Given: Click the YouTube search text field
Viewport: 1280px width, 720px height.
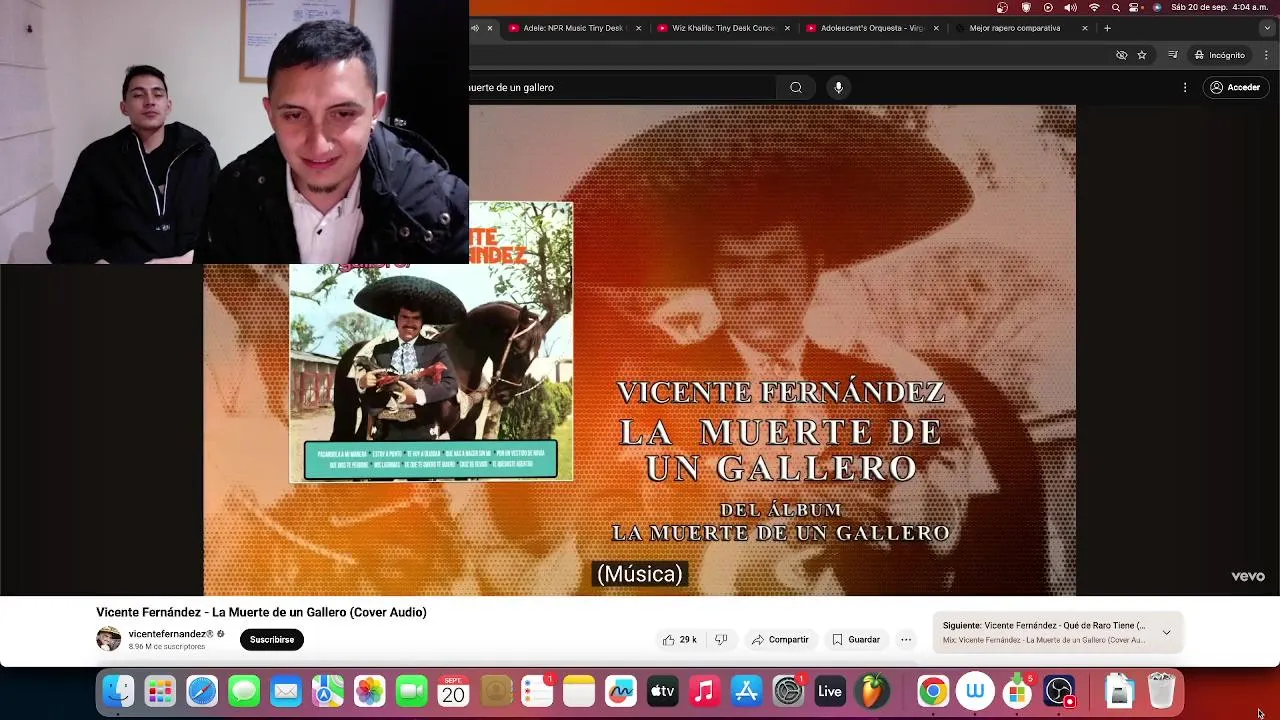Looking at the screenshot, I should [x=622, y=87].
